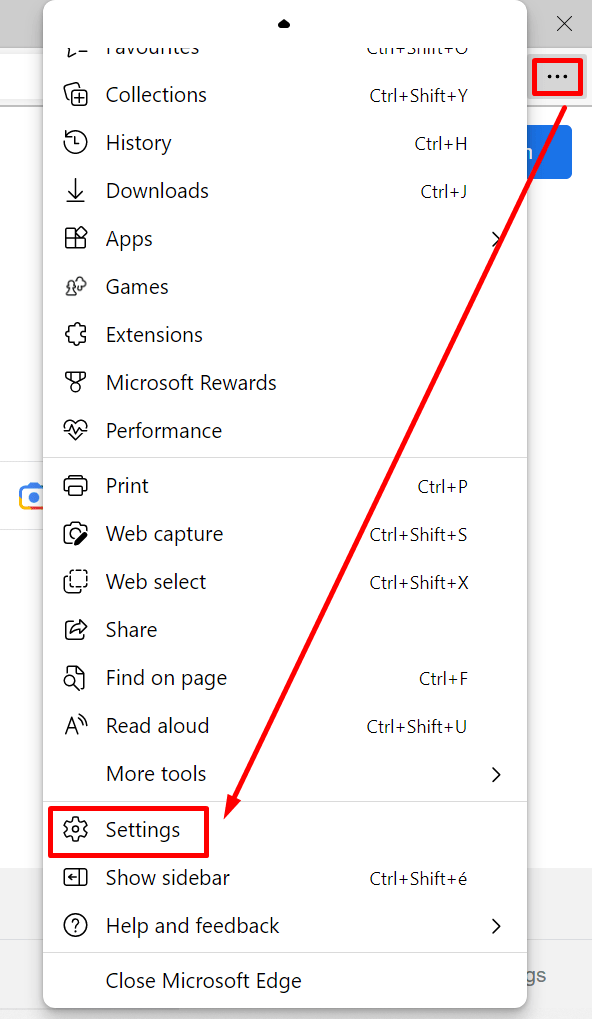This screenshot has height=1019, width=592.
Task: Expand Help and feedback submenu arrow
Action: coord(496,926)
